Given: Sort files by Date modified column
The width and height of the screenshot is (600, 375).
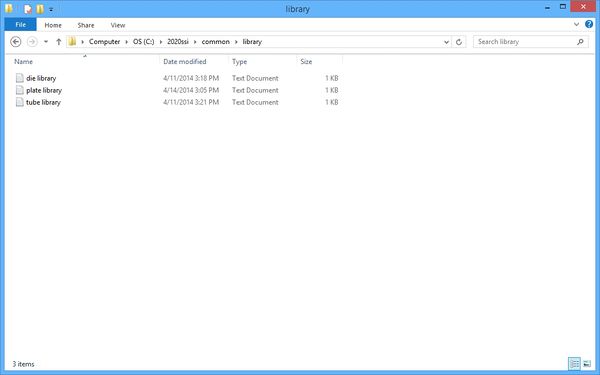Looking at the screenshot, I should coord(185,62).
